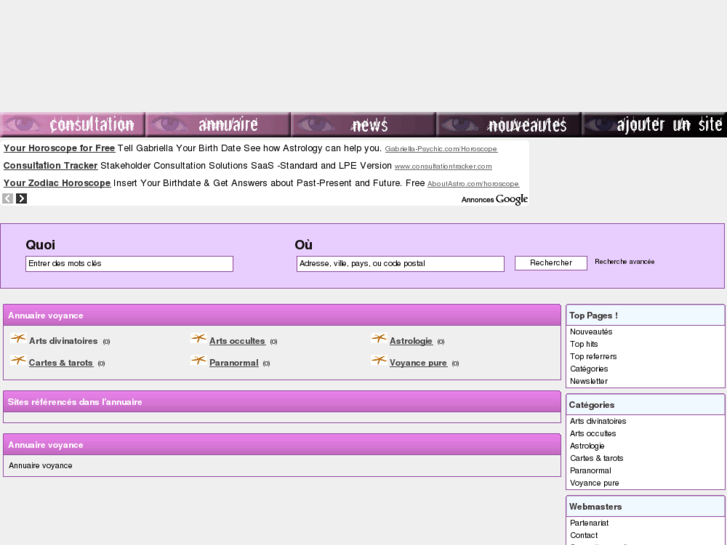This screenshot has width=727, height=545.
Task: Click the Annonces Google label
Action: (x=494, y=199)
